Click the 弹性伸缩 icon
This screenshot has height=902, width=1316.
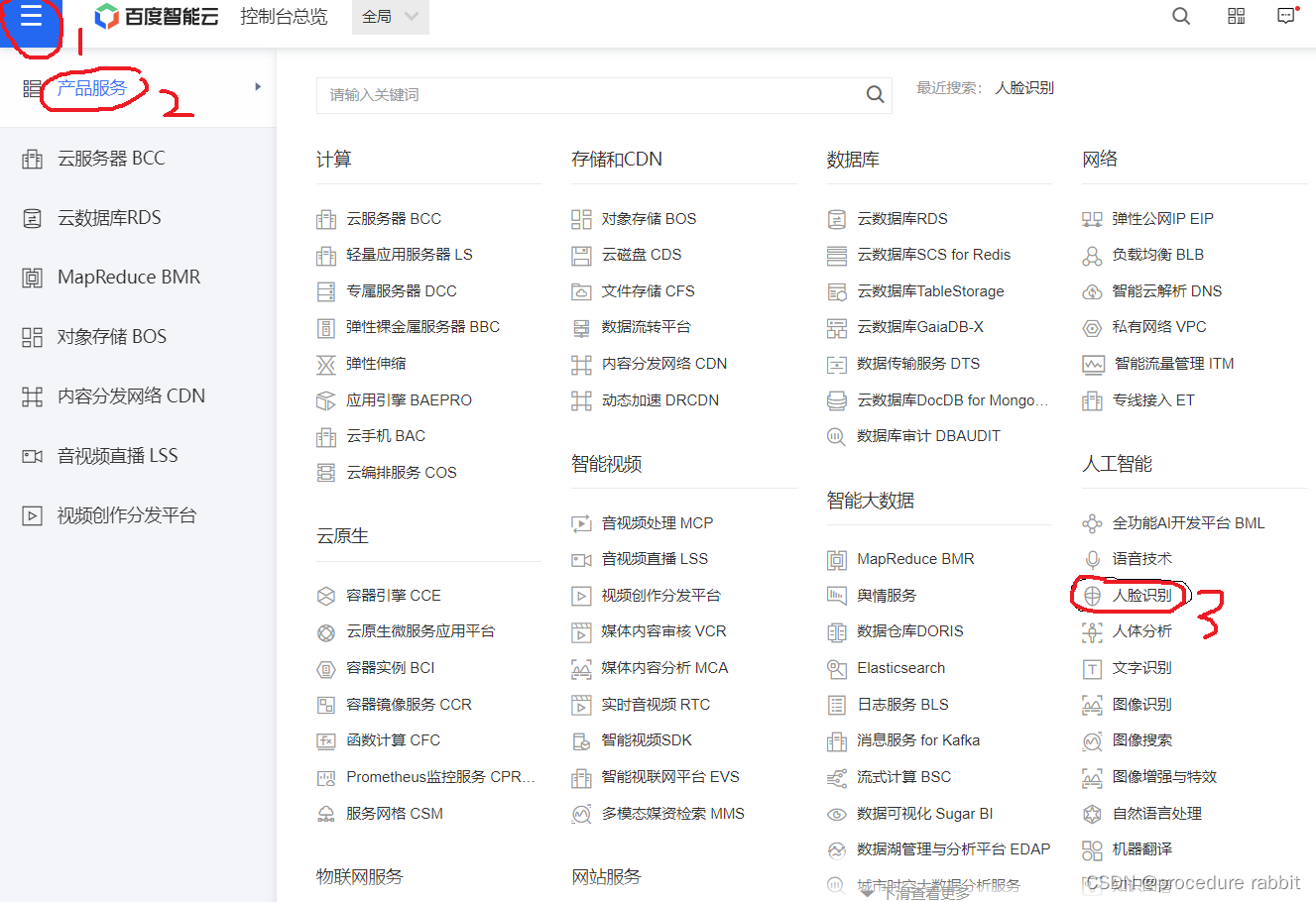point(326,365)
